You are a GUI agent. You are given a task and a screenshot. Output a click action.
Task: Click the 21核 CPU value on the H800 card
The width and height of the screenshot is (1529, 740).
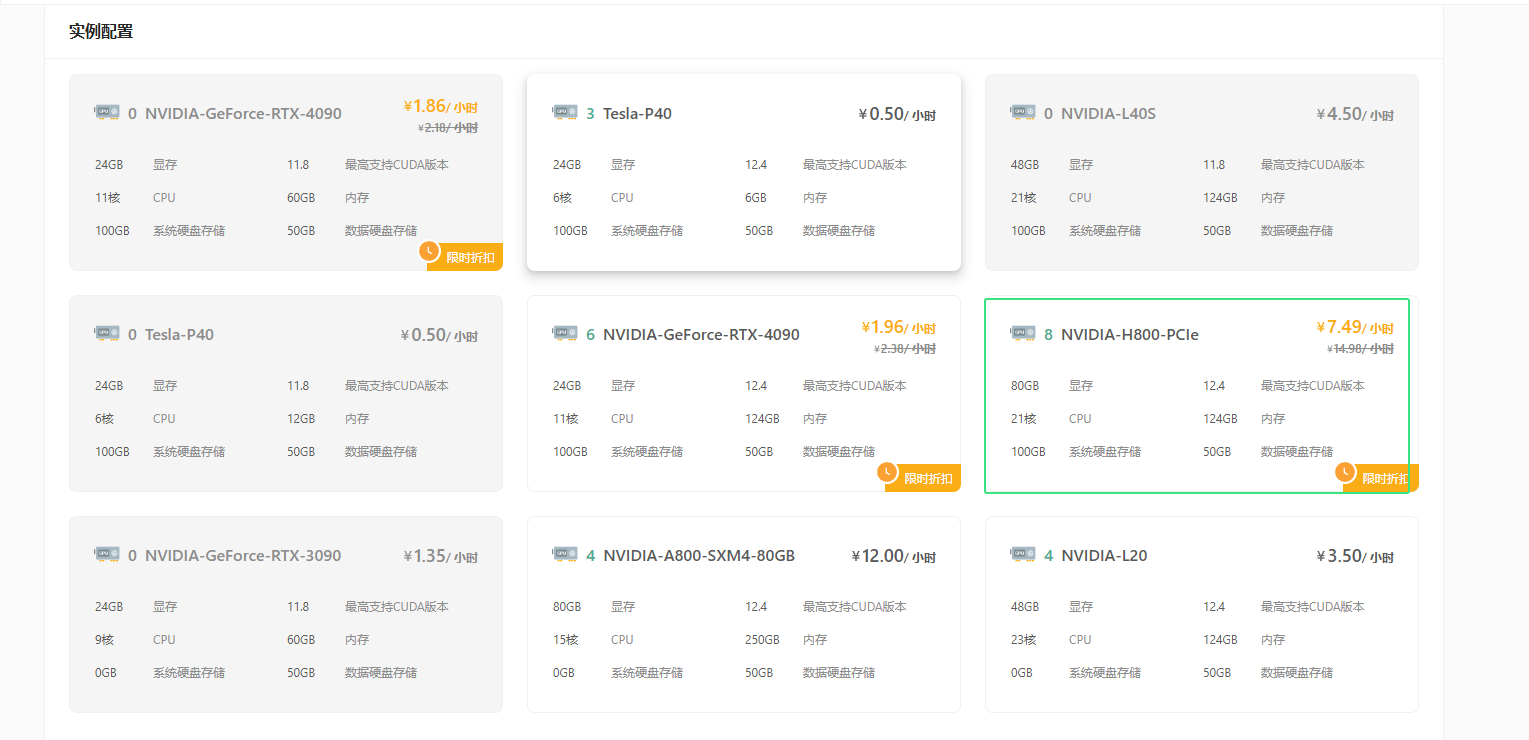point(1024,419)
